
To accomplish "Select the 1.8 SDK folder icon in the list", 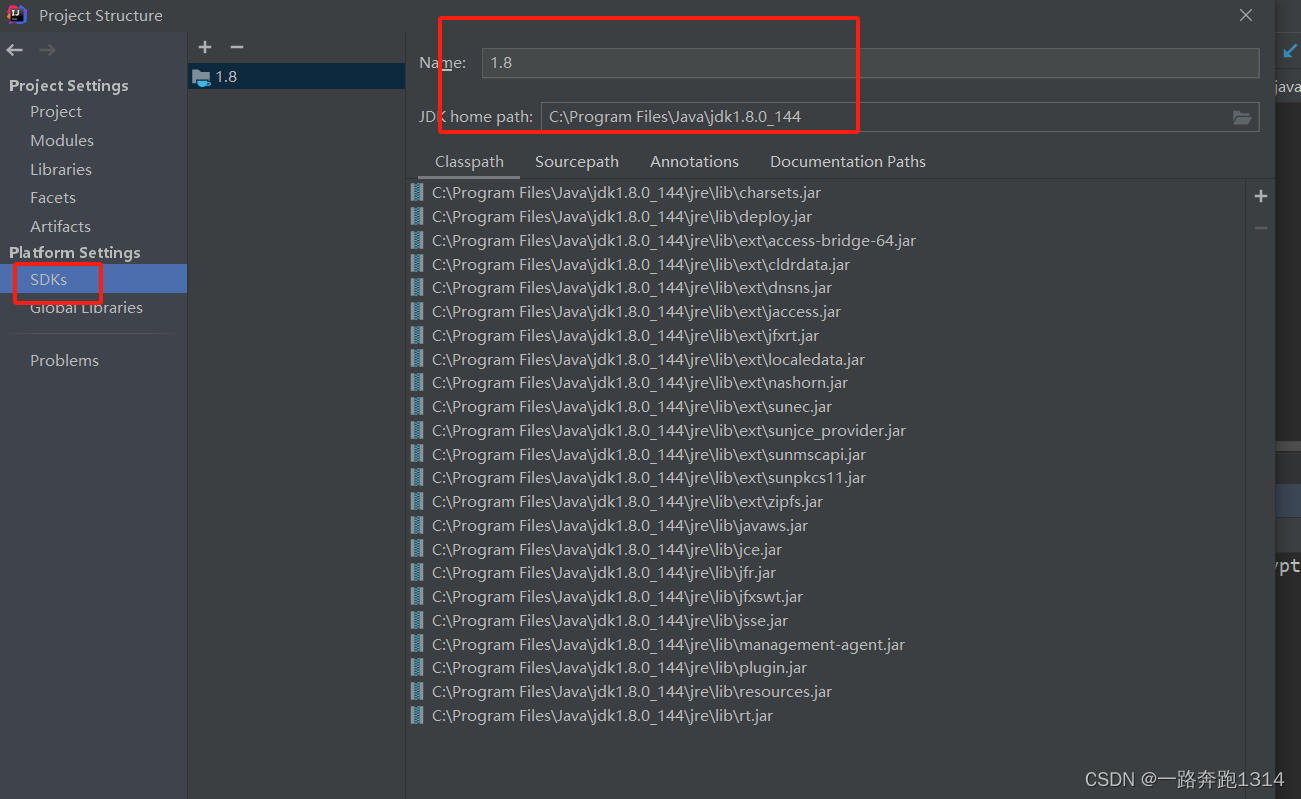I will 201,77.
